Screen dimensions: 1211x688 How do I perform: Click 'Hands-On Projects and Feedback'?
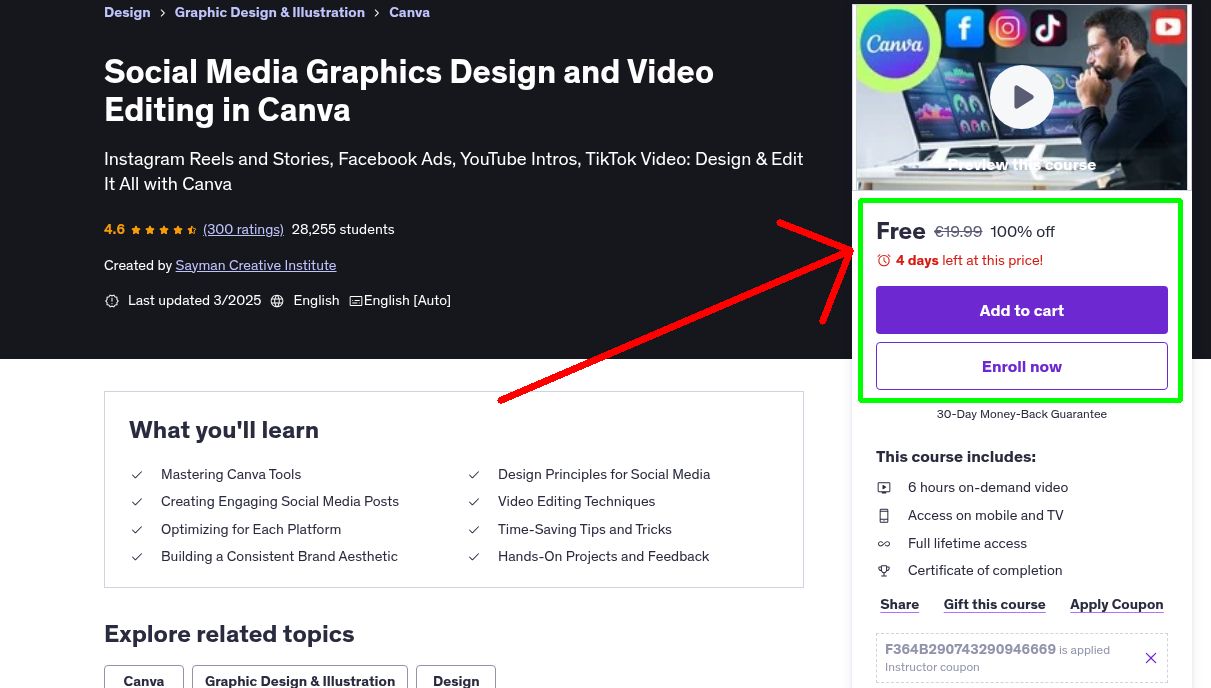coord(603,556)
